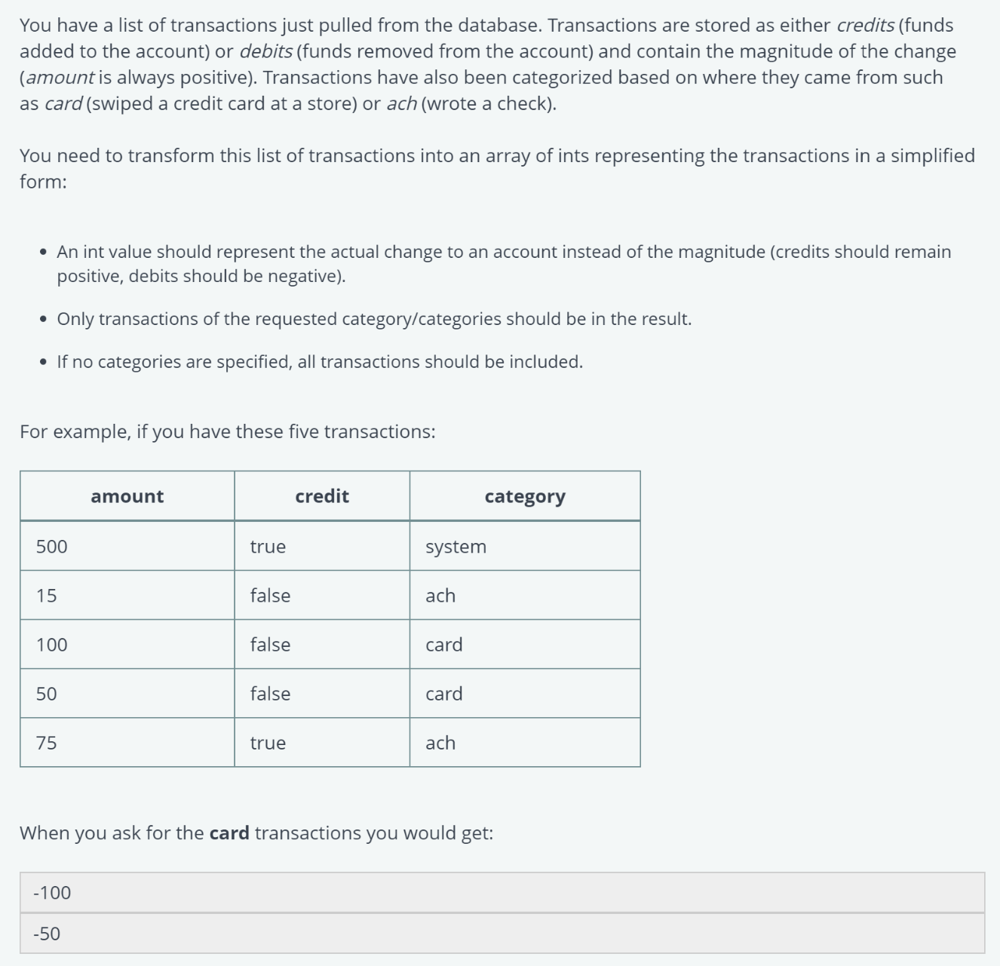The height and width of the screenshot is (966, 1000).
Task: Click the 75 amount cell
Action: pos(127,743)
